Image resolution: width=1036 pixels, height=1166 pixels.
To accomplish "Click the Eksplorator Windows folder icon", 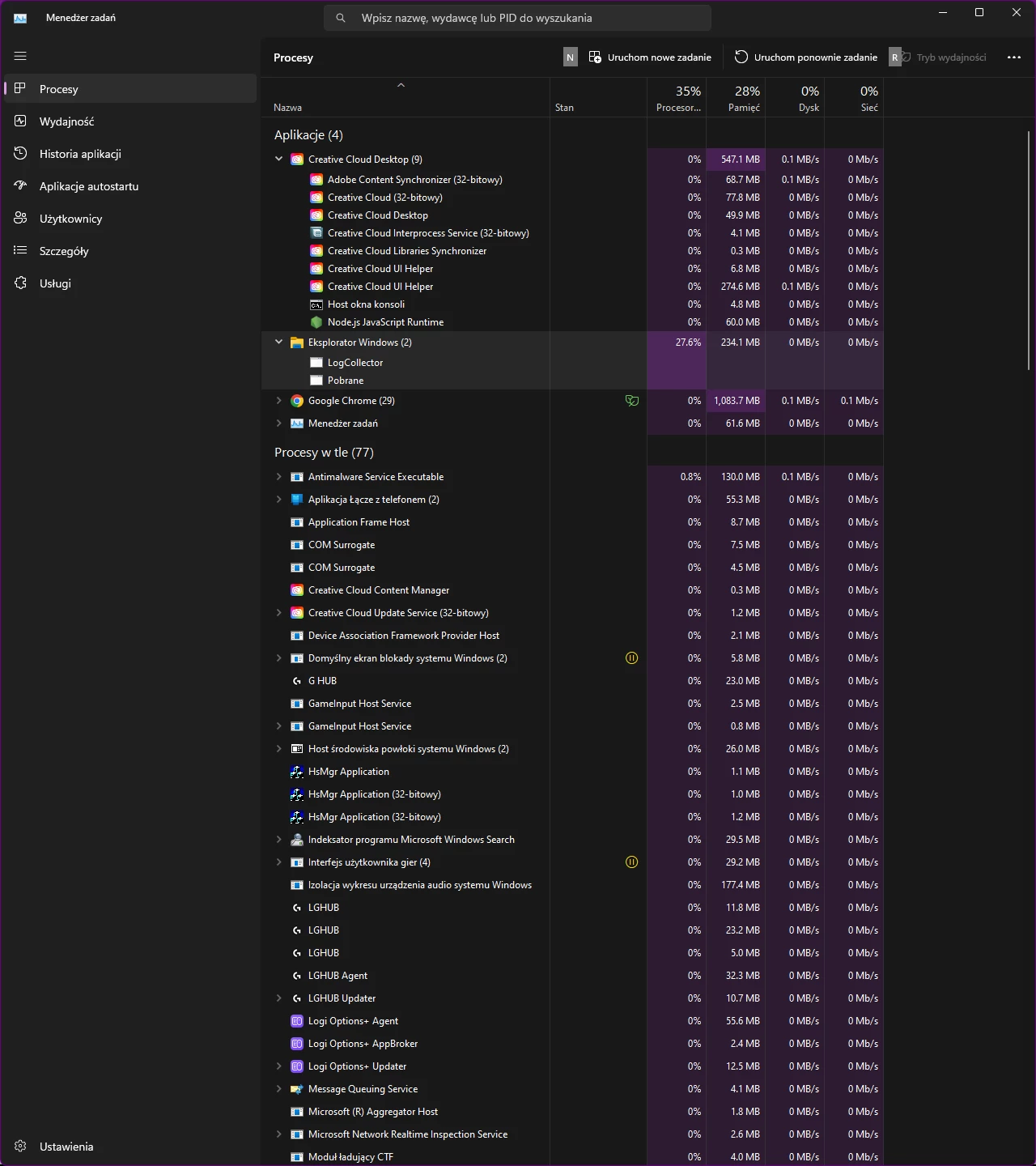I will [297, 343].
